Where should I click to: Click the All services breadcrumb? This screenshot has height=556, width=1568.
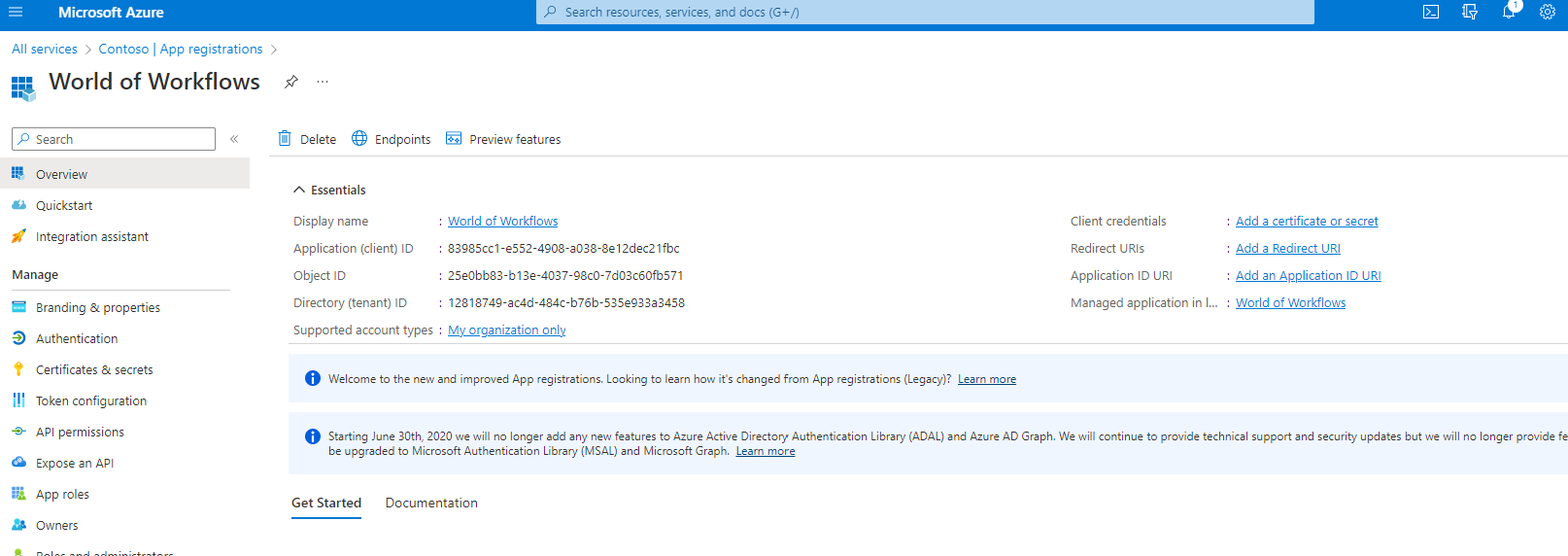click(45, 49)
